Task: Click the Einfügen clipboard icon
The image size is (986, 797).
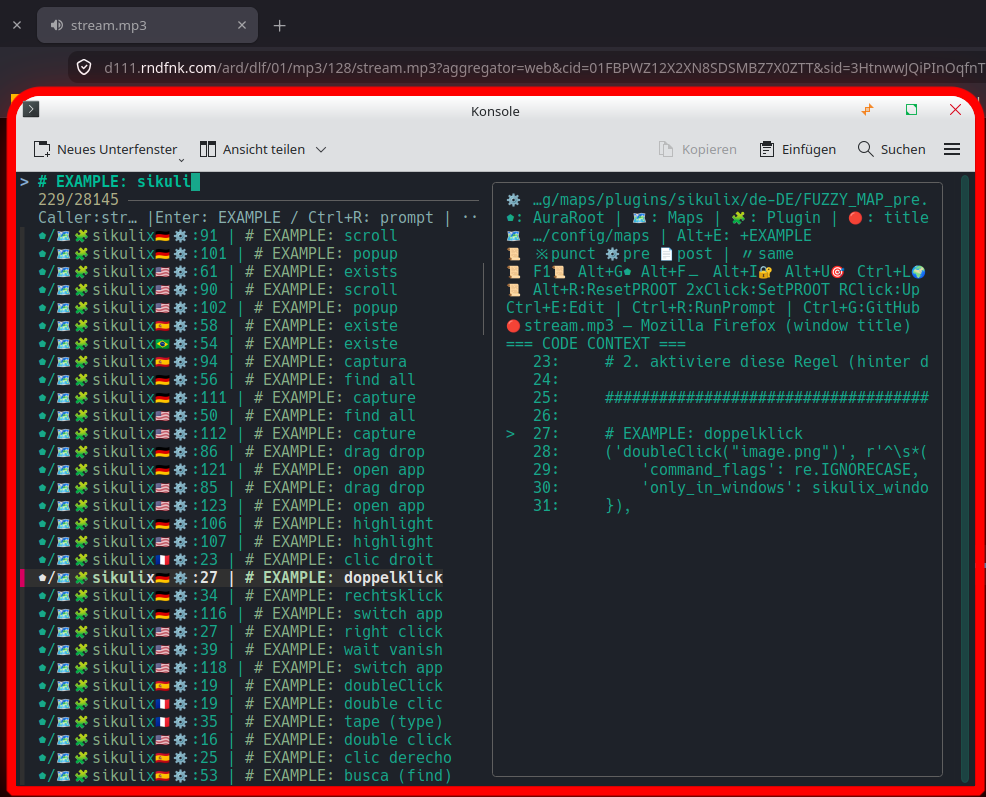Action: coord(767,149)
